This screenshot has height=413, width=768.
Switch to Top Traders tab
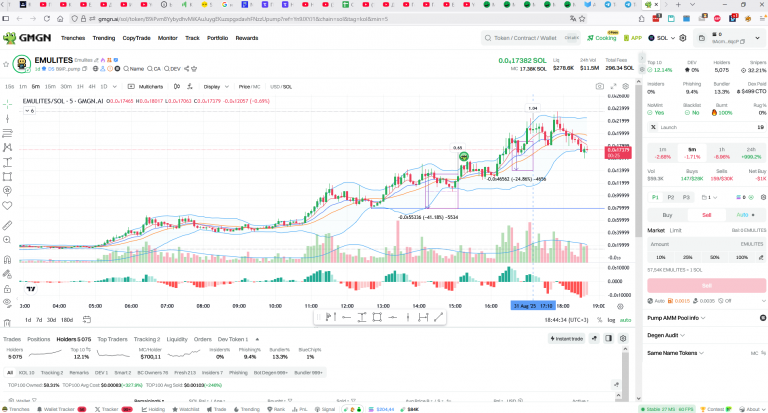(x=112, y=339)
